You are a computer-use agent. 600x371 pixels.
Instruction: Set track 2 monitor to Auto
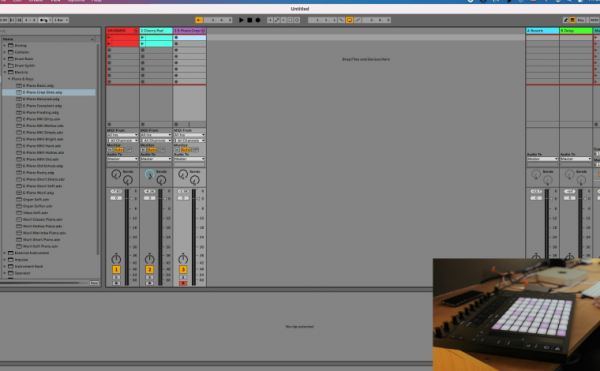(x=152, y=150)
